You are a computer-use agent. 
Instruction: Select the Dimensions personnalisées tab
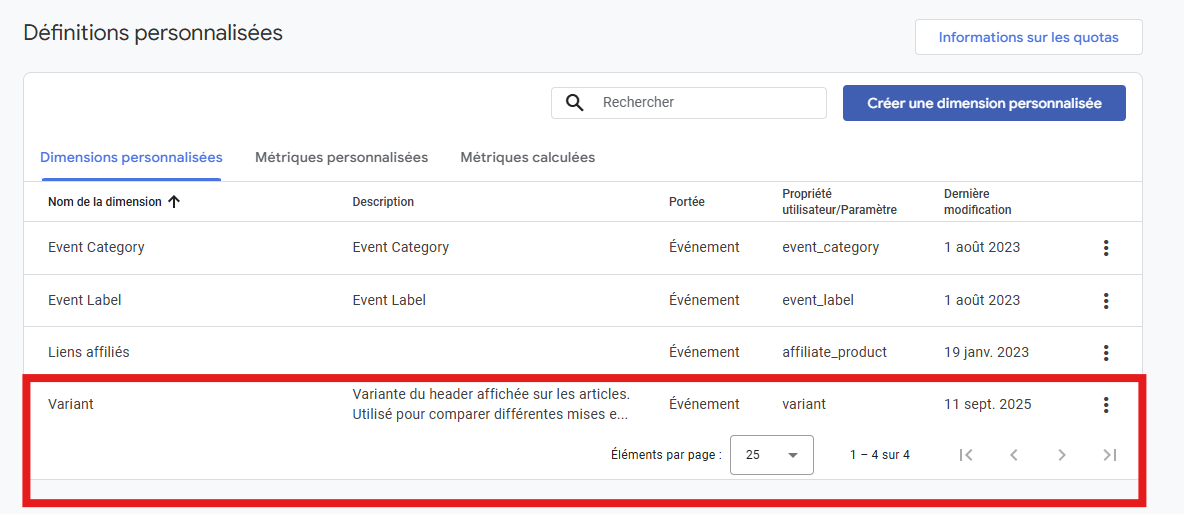click(131, 158)
